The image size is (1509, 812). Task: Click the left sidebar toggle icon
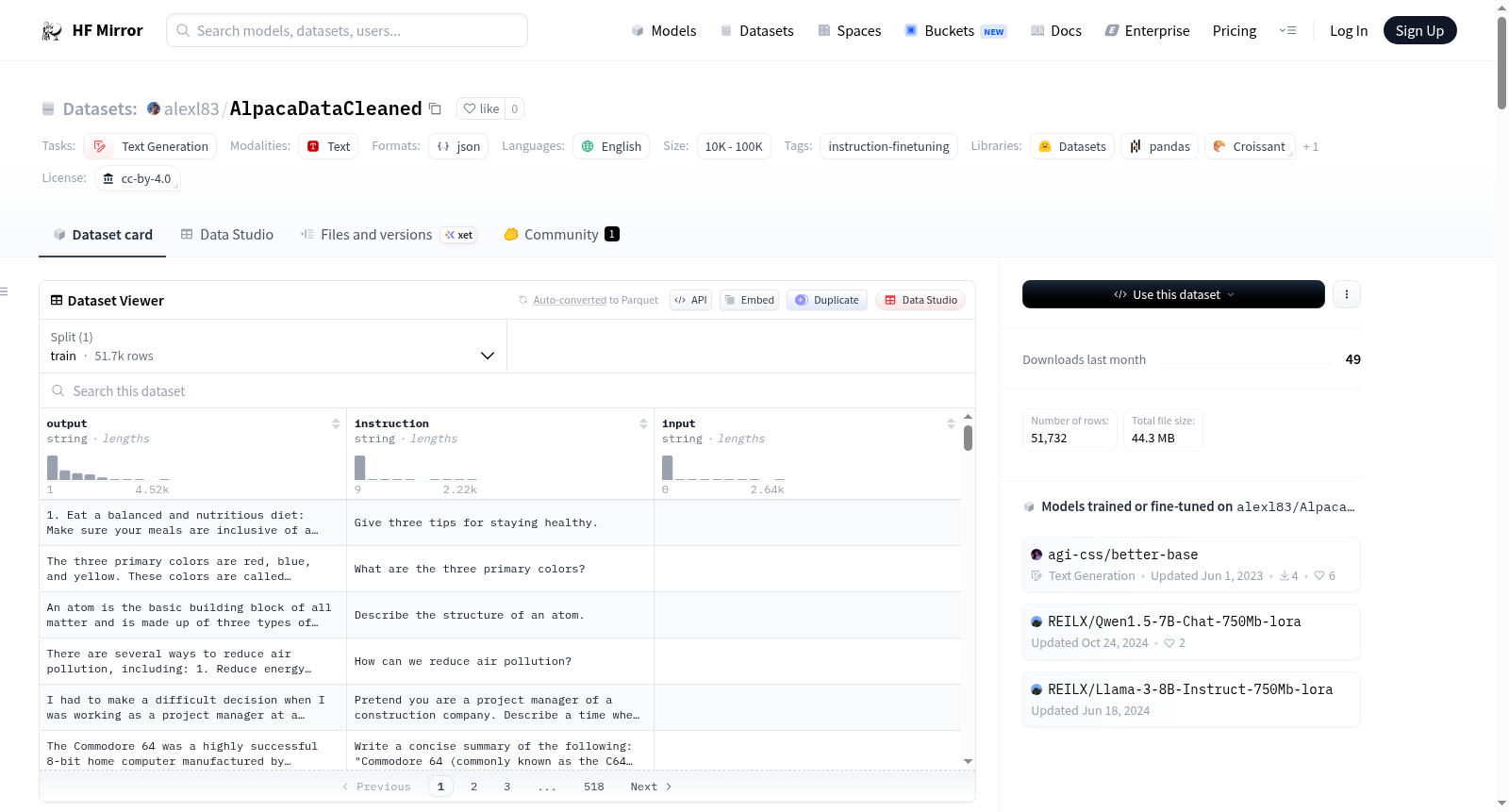(4, 291)
